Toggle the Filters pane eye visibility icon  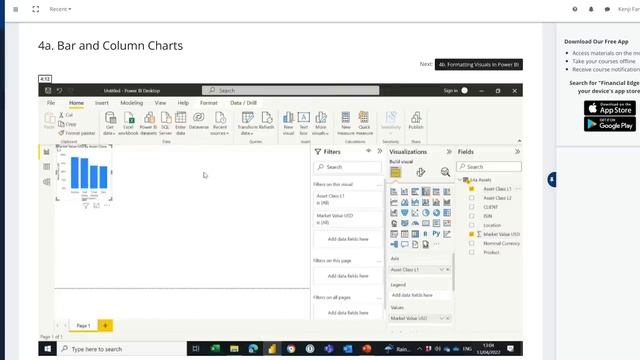click(369, 151)
